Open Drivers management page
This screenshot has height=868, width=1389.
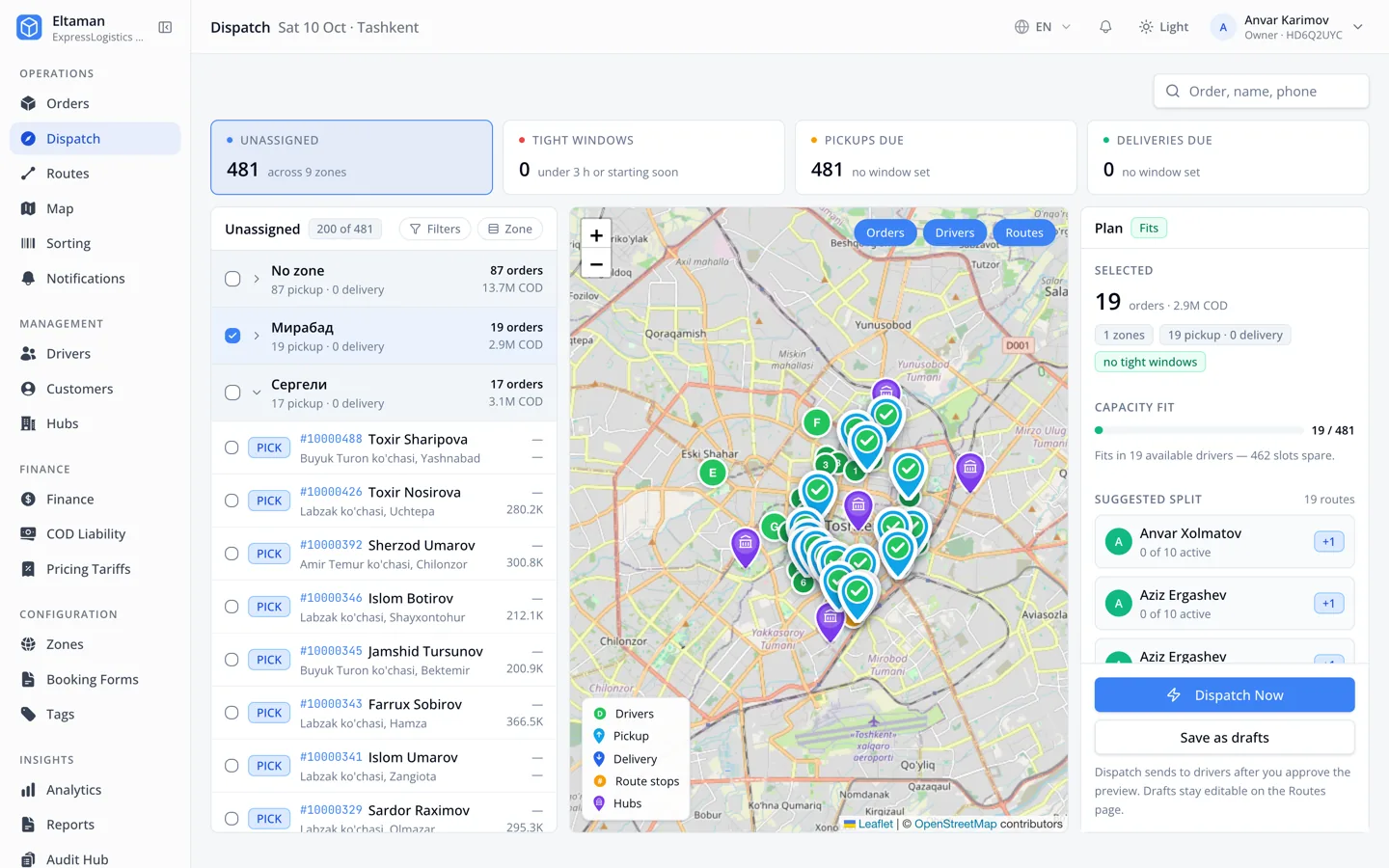[x=95, y=354]
